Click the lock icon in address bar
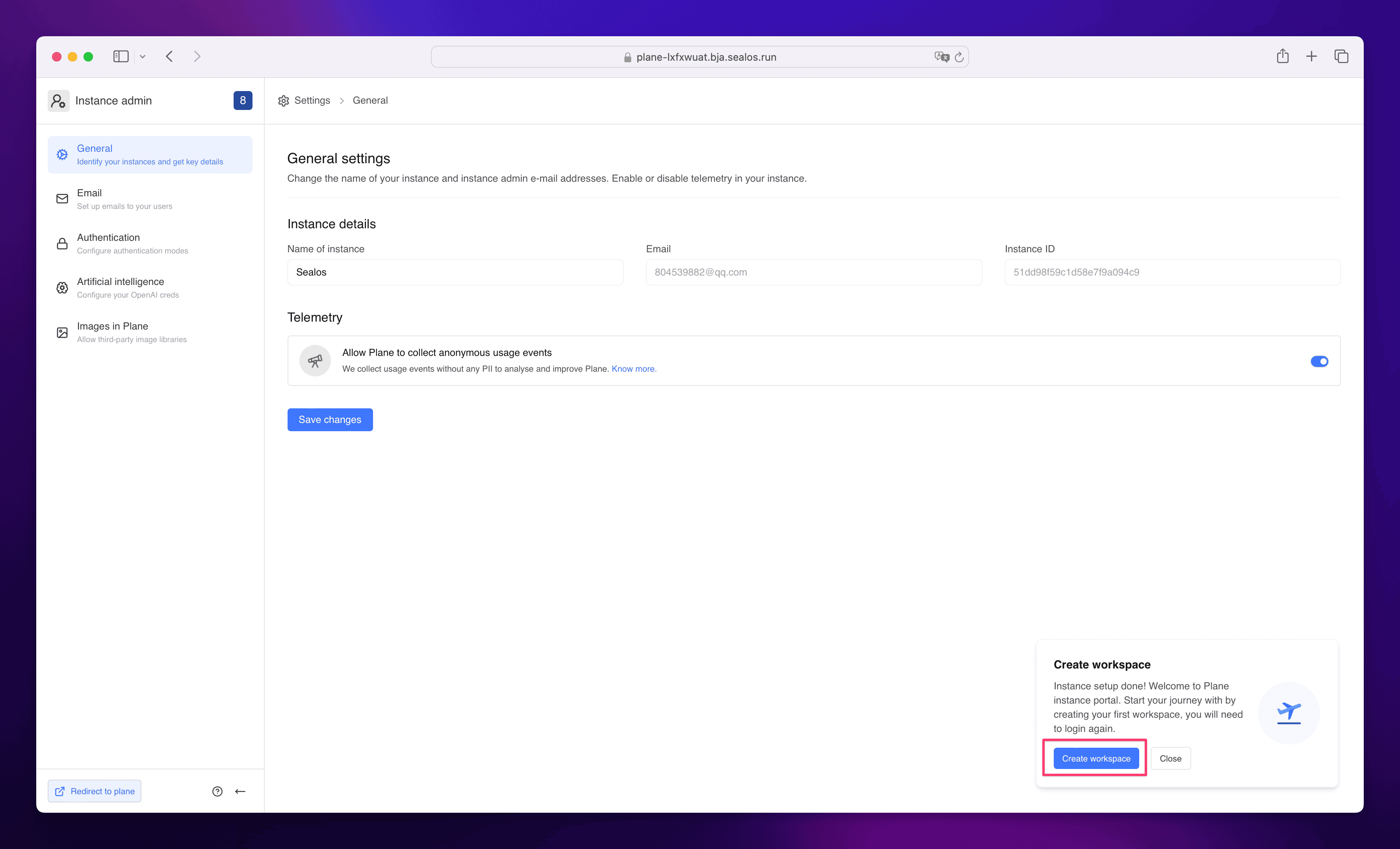The width and height of the screenshot is (1400, 849). point(627,58)
